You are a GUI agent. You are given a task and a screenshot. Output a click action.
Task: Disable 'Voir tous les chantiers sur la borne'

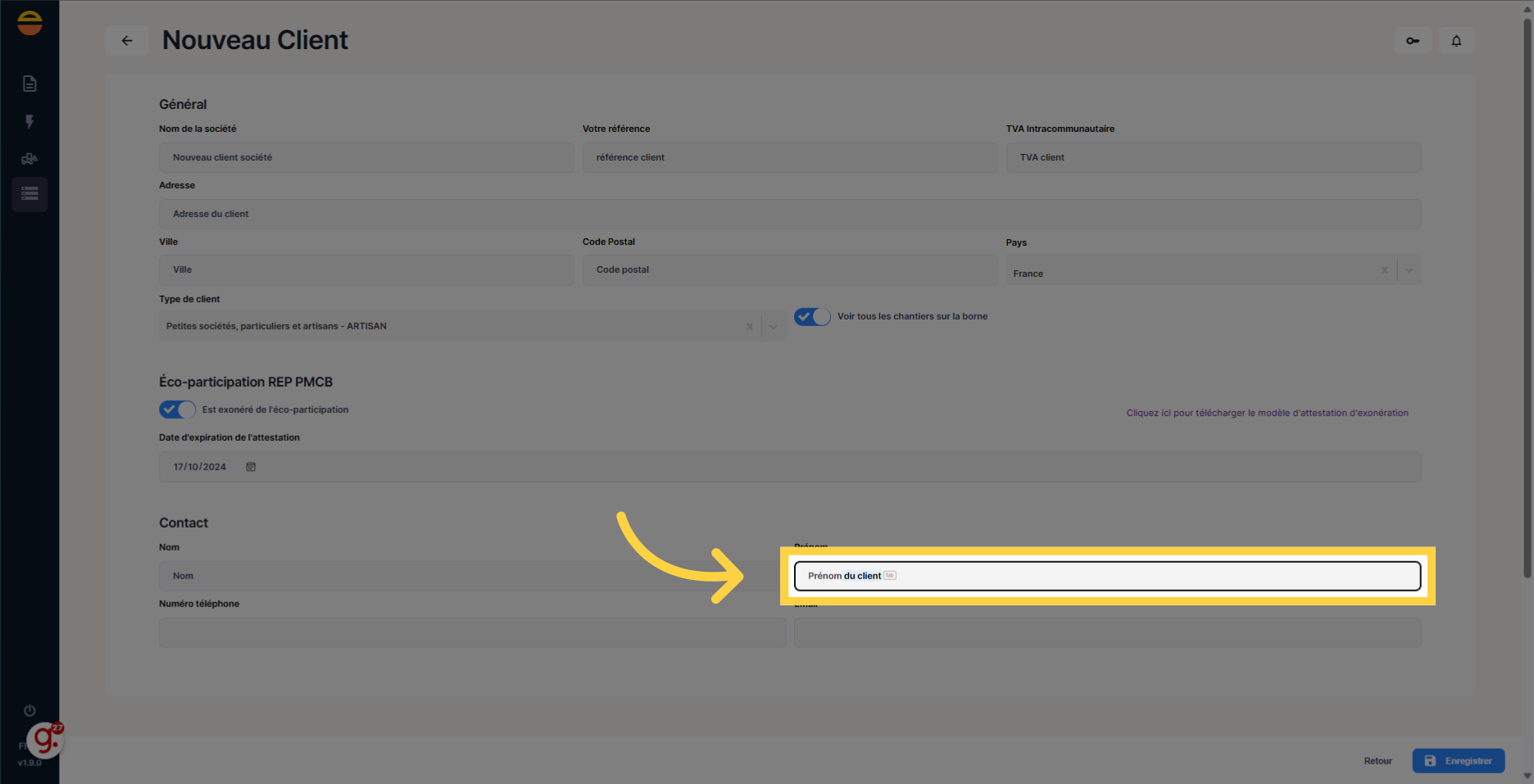coord(811,316)
